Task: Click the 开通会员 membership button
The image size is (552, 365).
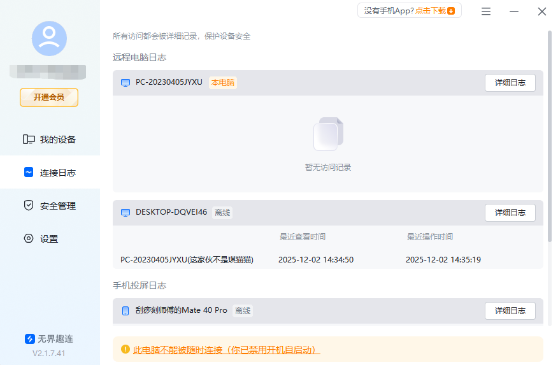Action: tap(49, 97)
